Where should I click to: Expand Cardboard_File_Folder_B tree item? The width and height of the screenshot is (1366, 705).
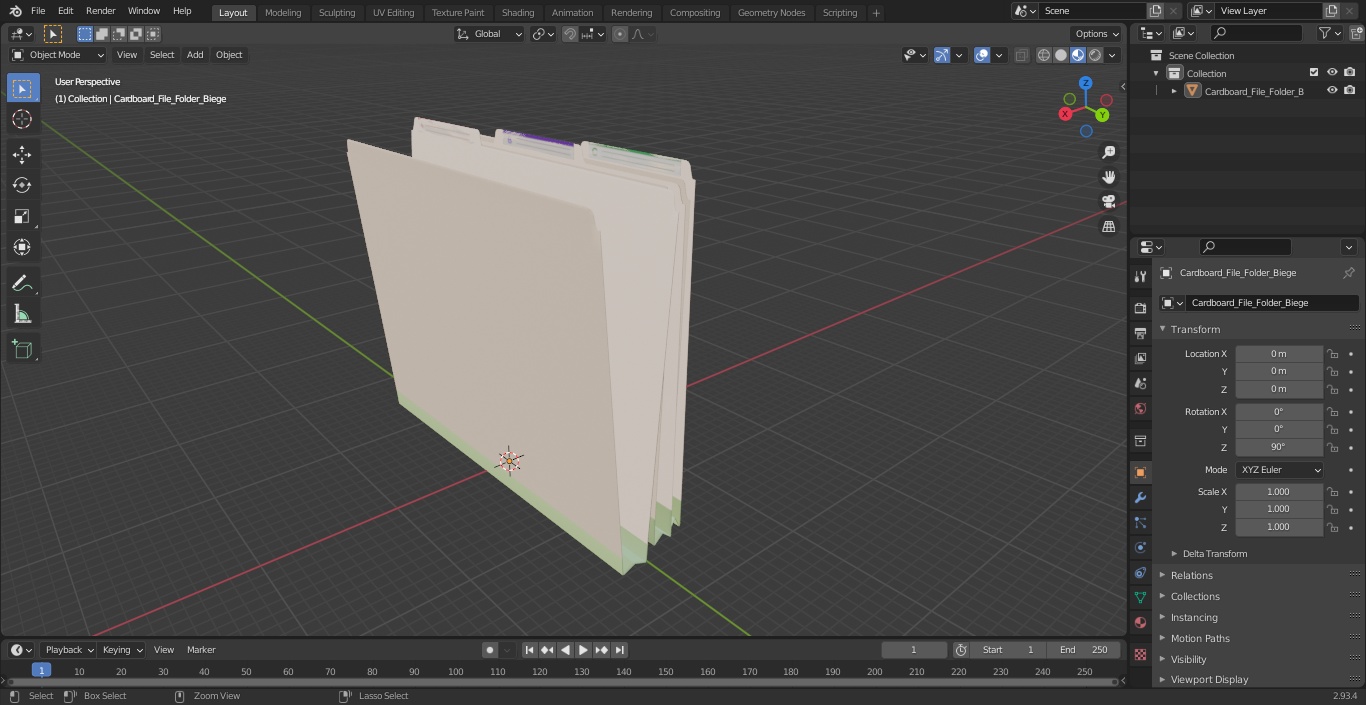click(1174, 91)
